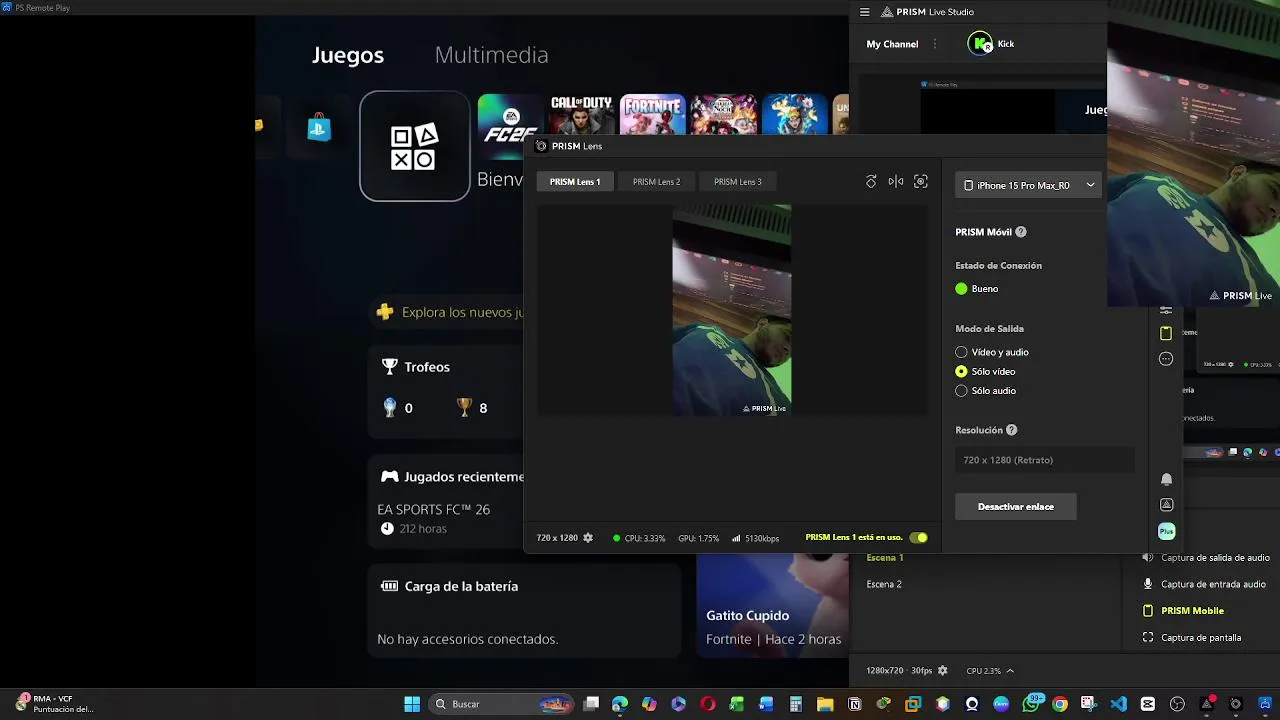Click the Resolución field 720 x 1280 (Retrato)

[1045, 460]
